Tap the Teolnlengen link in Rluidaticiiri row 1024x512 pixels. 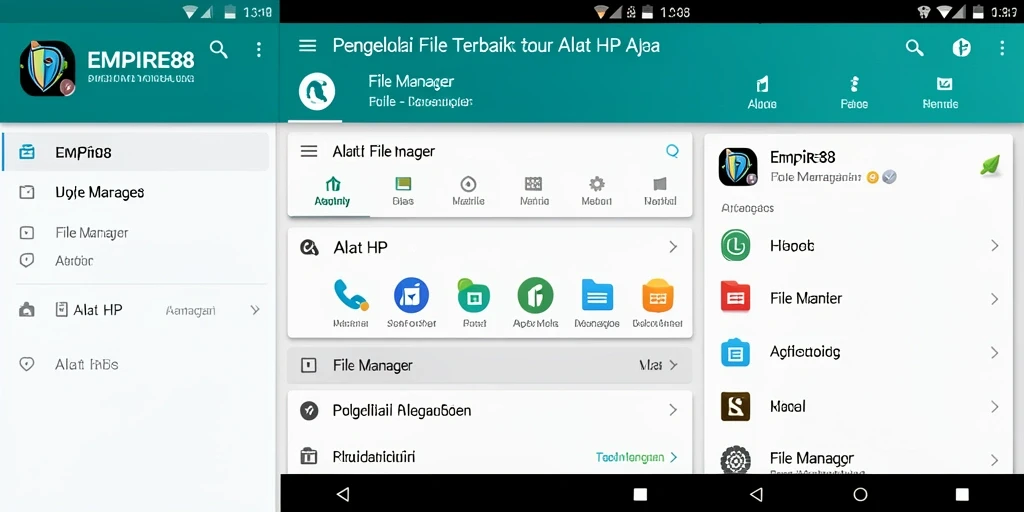[x=630, y=457]
